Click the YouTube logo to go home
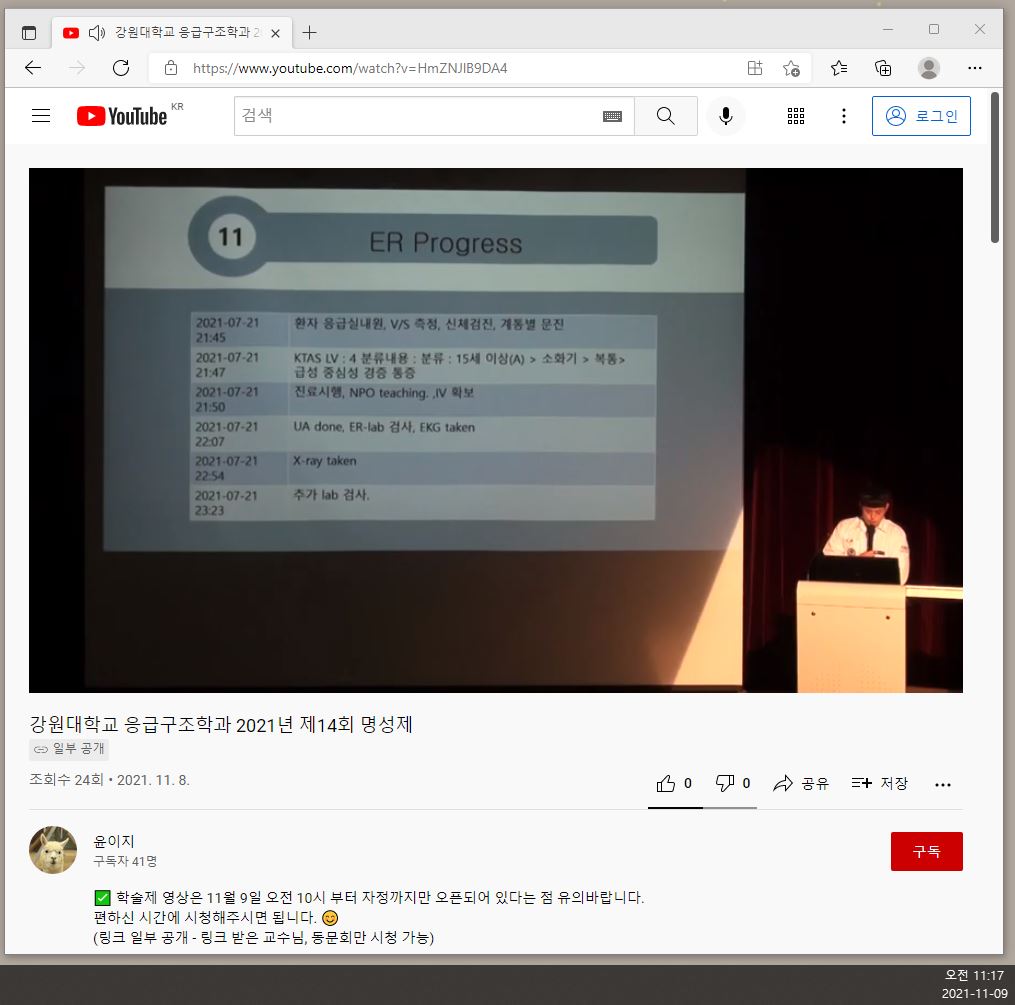This screenshot has width=1015, height=1005. (x=122, y=116)
